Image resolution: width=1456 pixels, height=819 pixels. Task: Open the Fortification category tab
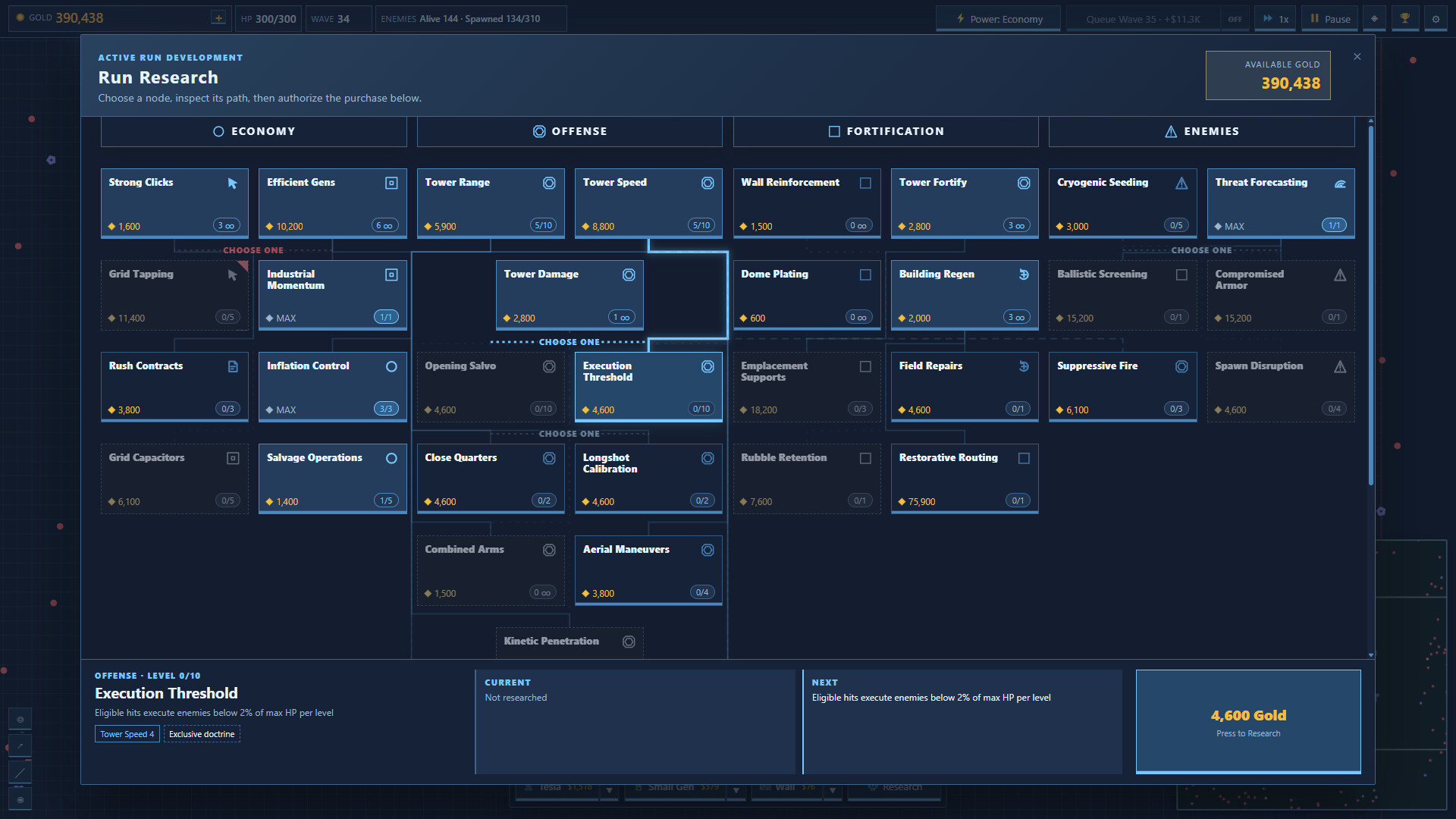click(x=886, y=131)
